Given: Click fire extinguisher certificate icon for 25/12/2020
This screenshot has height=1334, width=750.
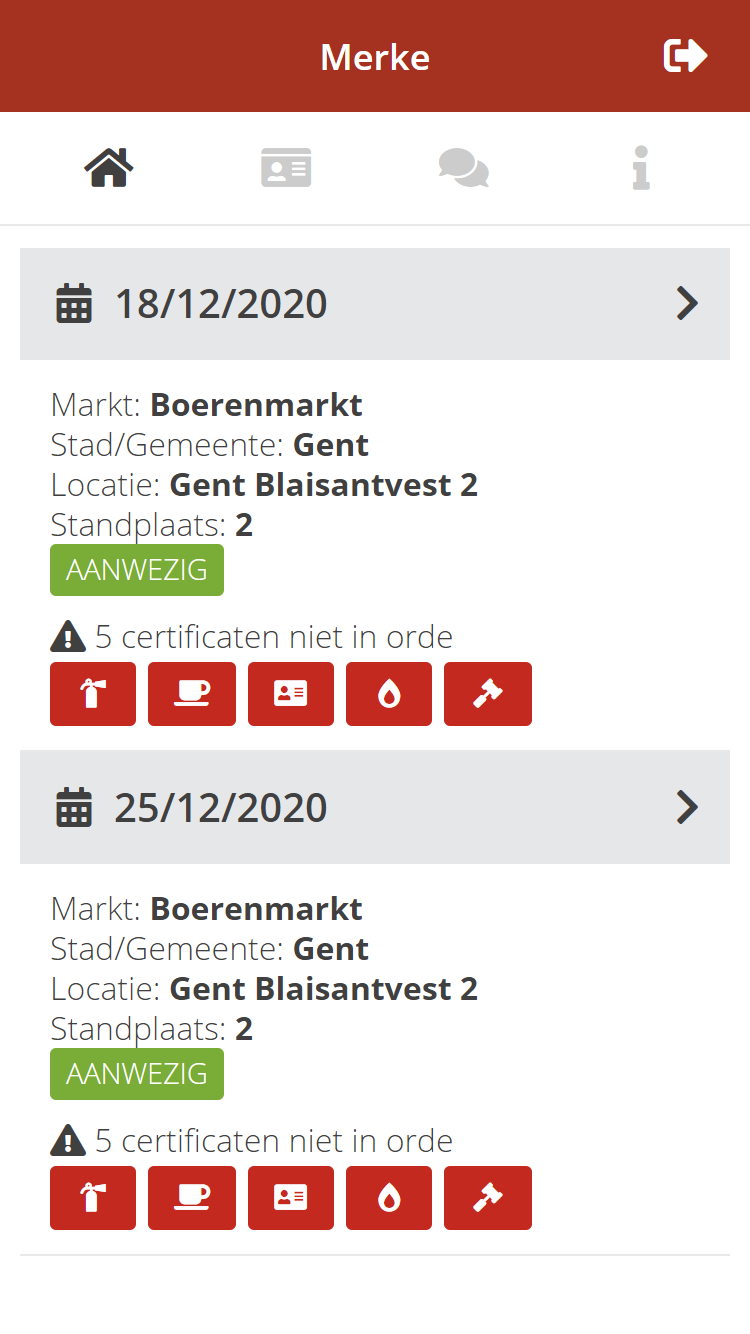Looking at the screenshot, I should (93, 1198).
